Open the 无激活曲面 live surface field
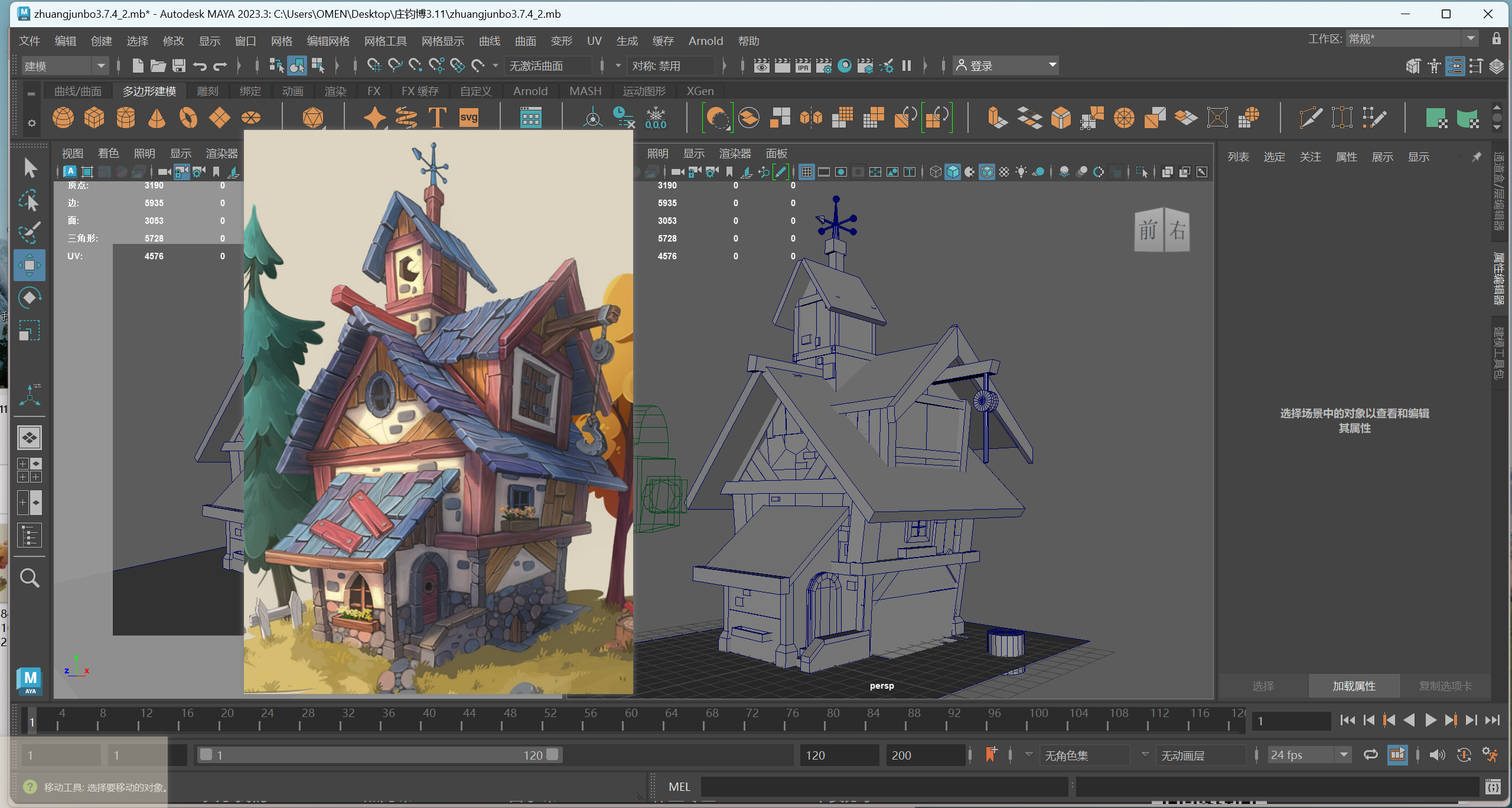1512x808 pixels. click(548, 66)
